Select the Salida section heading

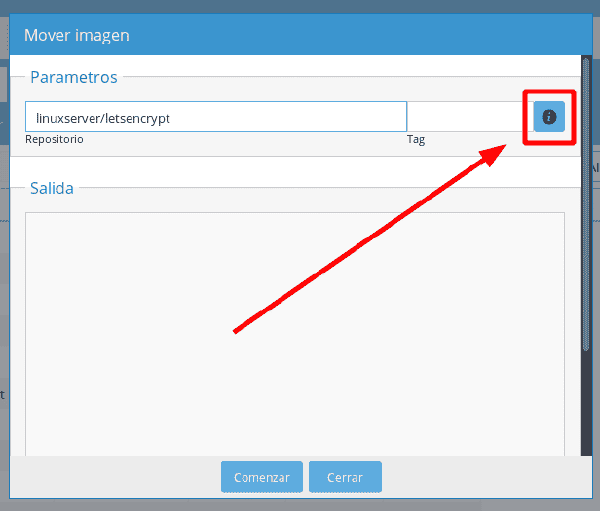click(52, 188)
